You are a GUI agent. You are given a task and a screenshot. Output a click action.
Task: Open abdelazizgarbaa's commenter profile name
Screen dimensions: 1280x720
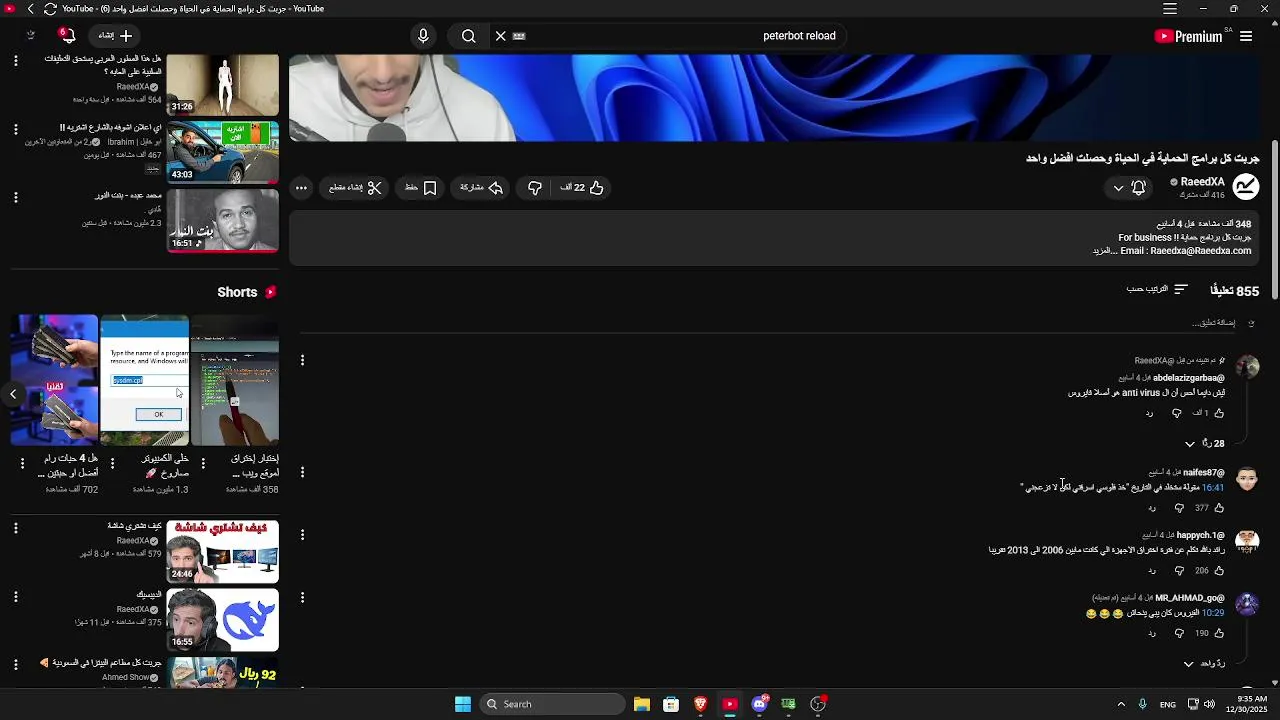pyautogui.click(x=1189, y=378)
